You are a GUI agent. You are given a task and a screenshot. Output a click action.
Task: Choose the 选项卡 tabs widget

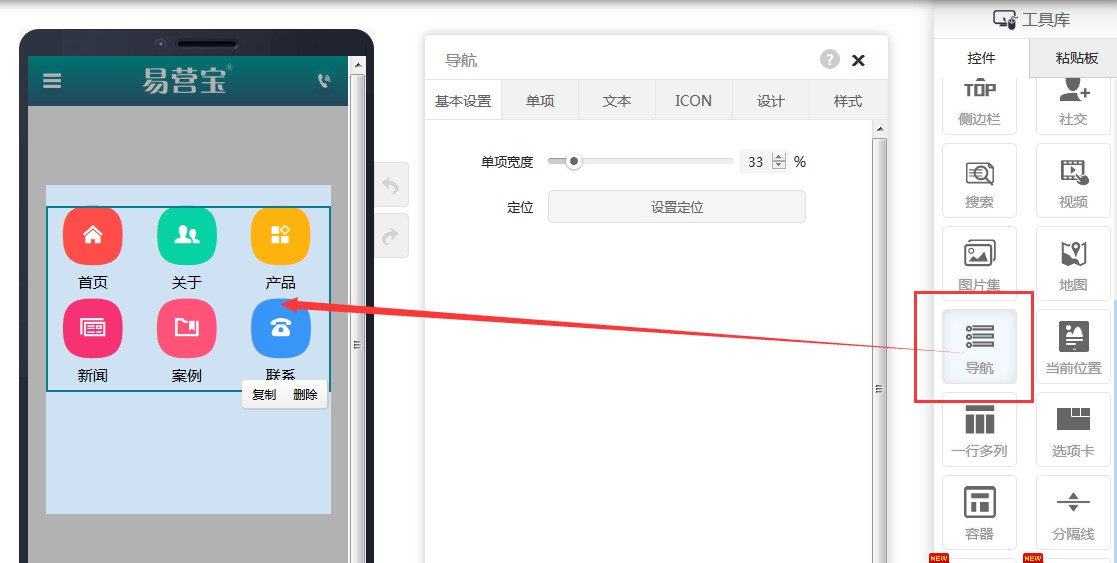pos(1073,430)
